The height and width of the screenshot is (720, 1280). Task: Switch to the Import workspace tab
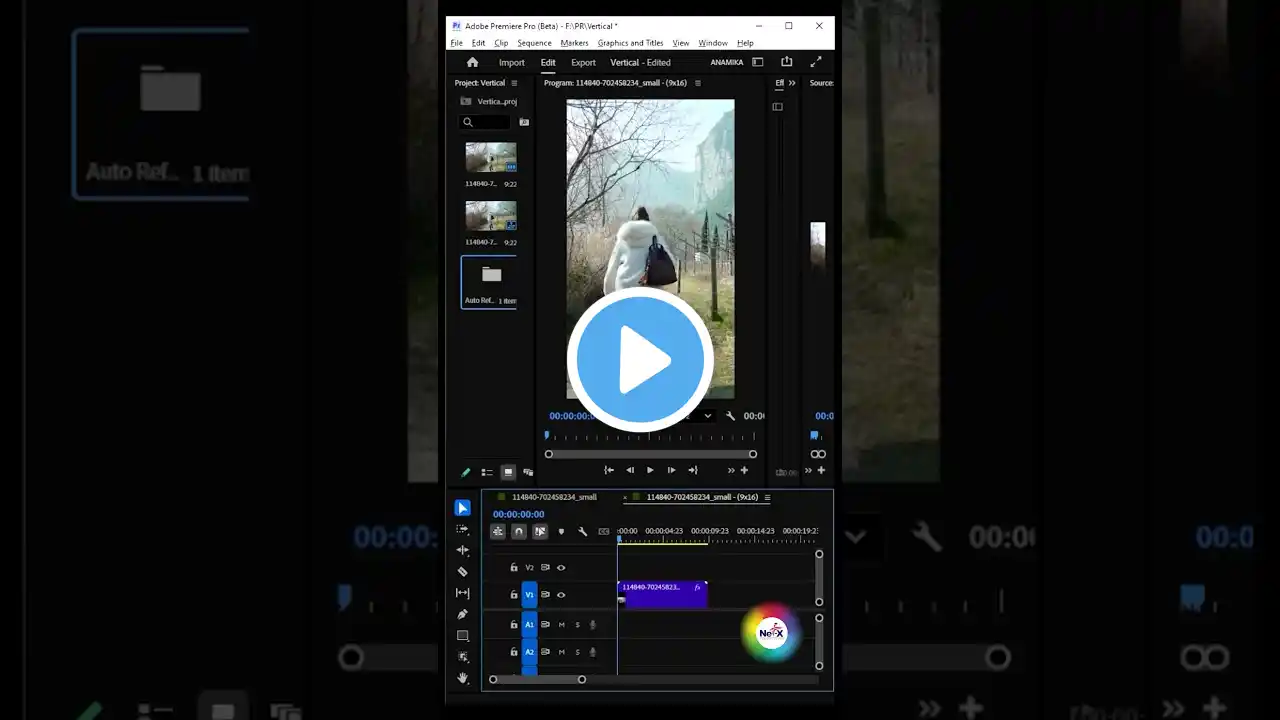[x=511, y=62]
